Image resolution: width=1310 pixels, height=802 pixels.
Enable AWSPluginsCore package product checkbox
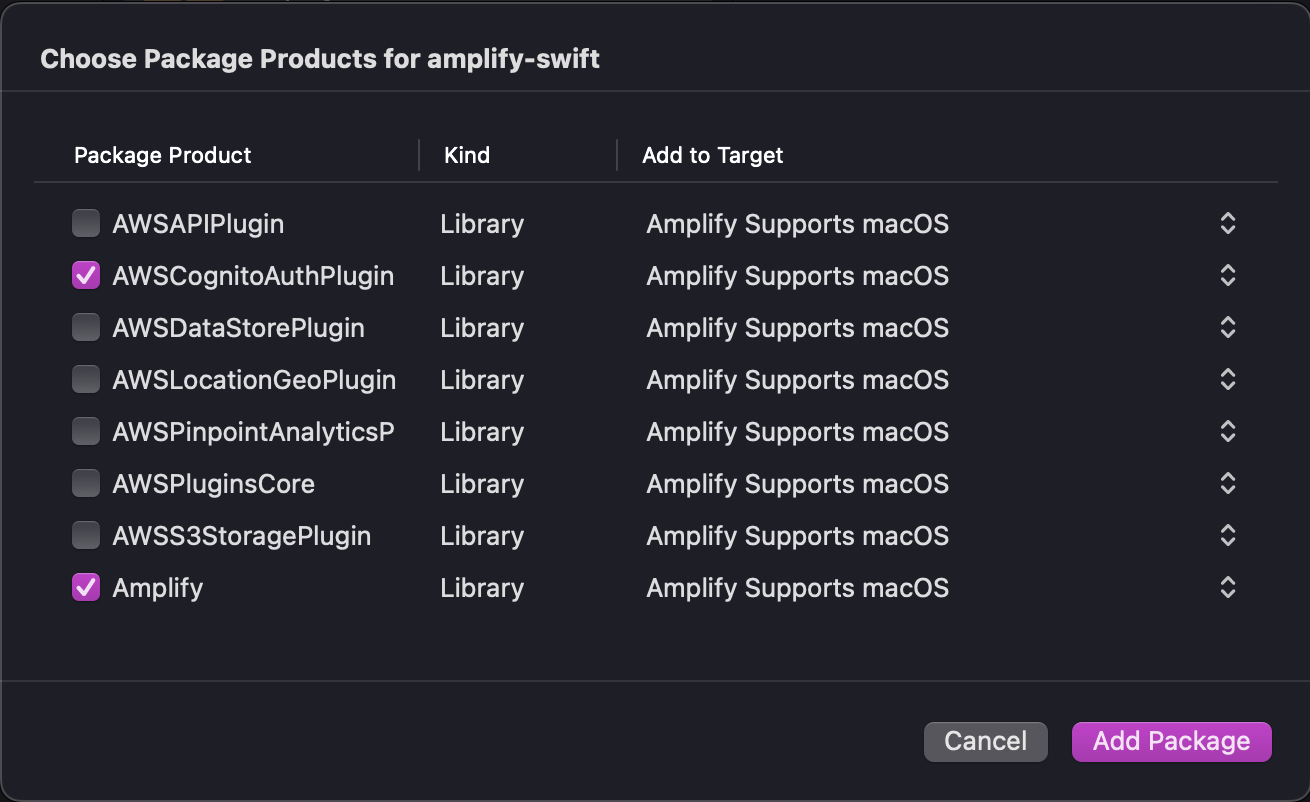pos(86,484)
